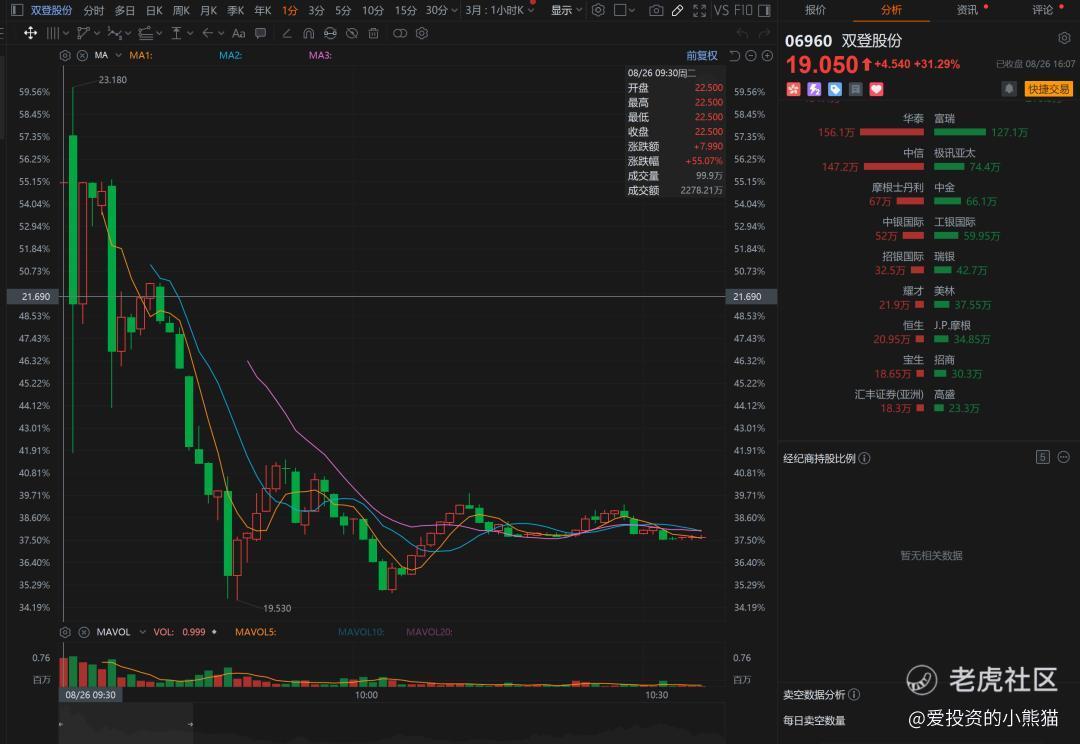Viewport: 1080px width, 744px height.
Task: Lock the drawings via the lock icon
Action: 331,33
